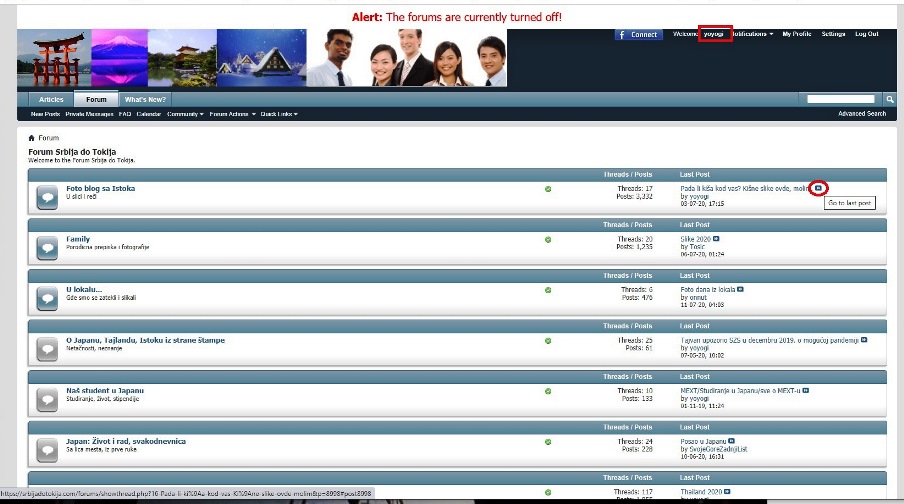Image resolution: width=904 pixels, height=504 pixels.
Task: Expand the Forum Actions menu
Action: coord(232,114)
